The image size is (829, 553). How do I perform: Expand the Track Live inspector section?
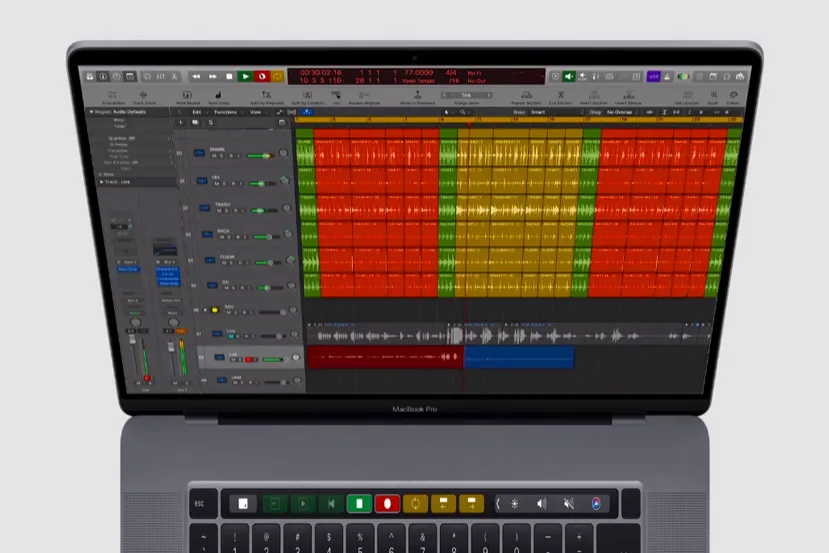[102, 182]
